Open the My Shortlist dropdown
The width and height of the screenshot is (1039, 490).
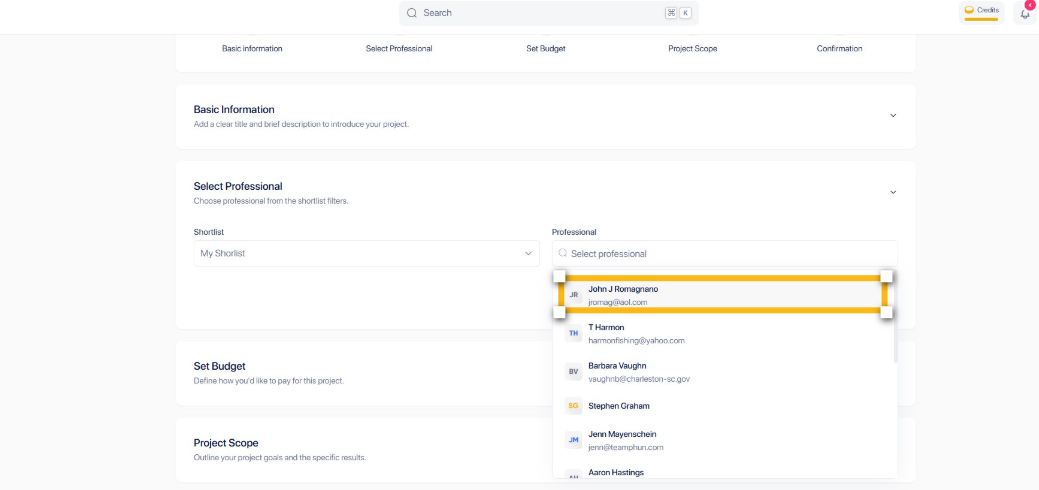366,254
